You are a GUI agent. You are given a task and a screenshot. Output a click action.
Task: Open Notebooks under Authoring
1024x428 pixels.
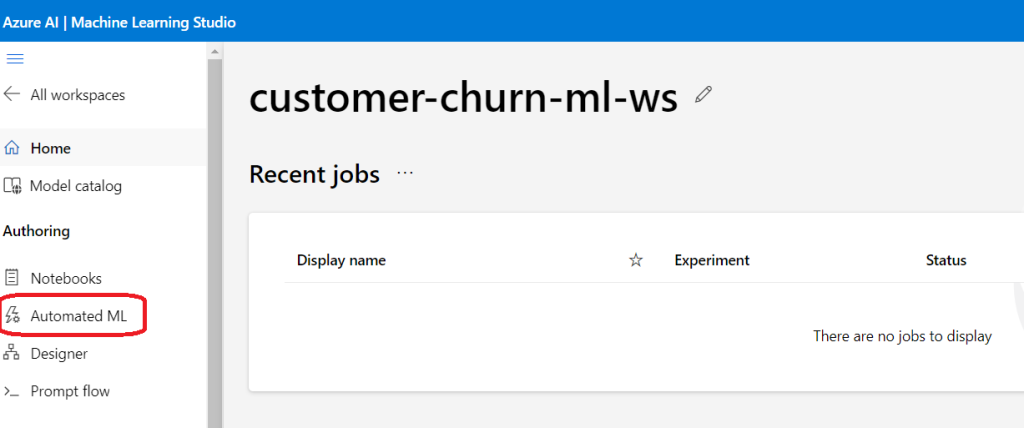(66, 278)
